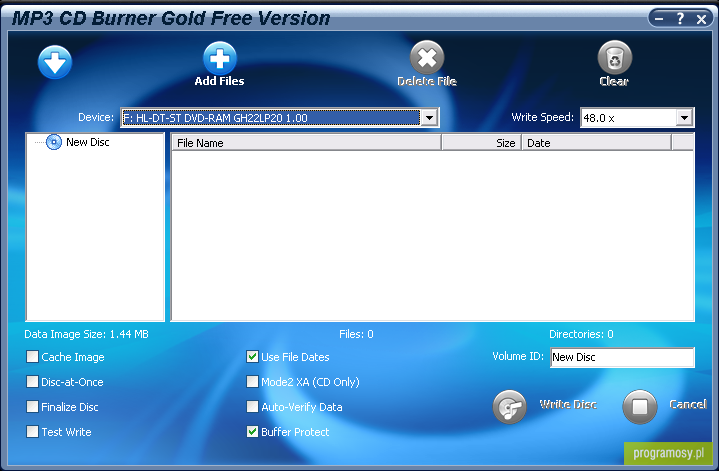The image size is (719, 471).
Task: Enable the Auto-Verify Data checkbox
Action: [x=252, y=407]
